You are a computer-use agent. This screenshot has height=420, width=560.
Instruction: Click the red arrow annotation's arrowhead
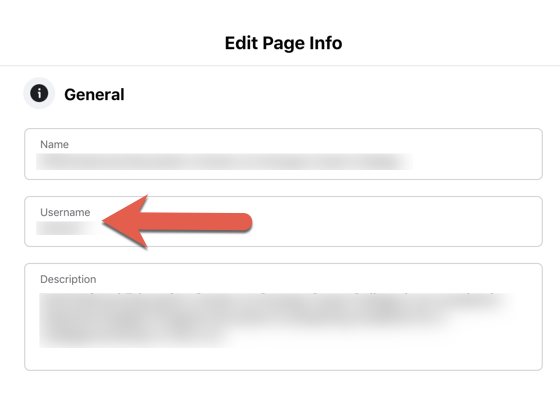[x=123, y=221]
